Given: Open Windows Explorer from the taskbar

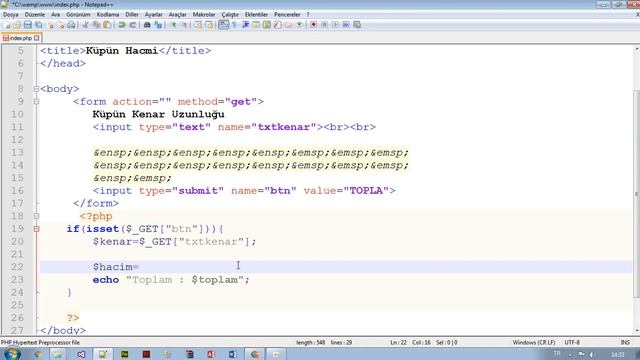Looking at the screenshot, I should [58, 354].
